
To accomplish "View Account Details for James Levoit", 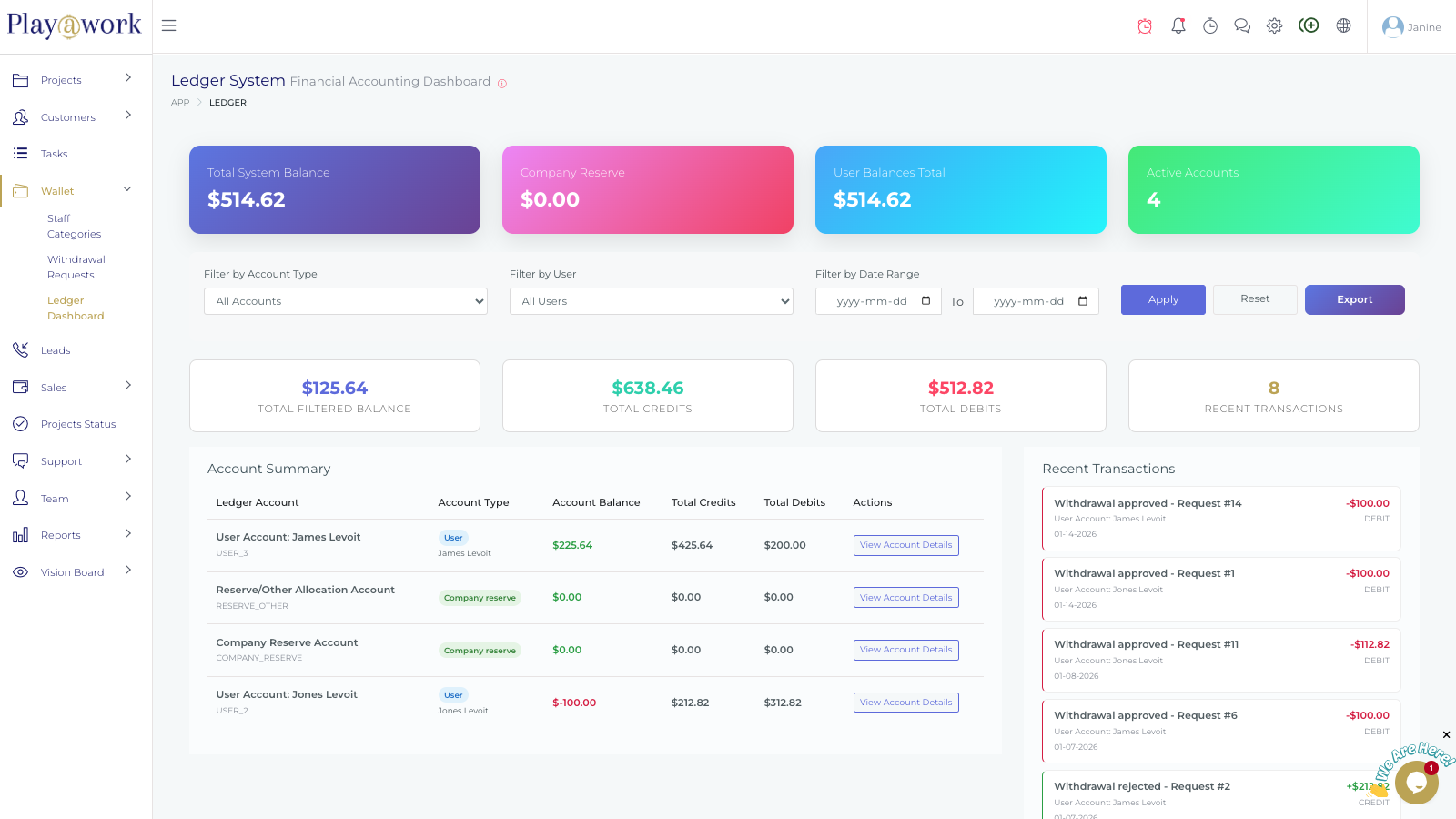I will pyautogui.click(x=905, y=545).
